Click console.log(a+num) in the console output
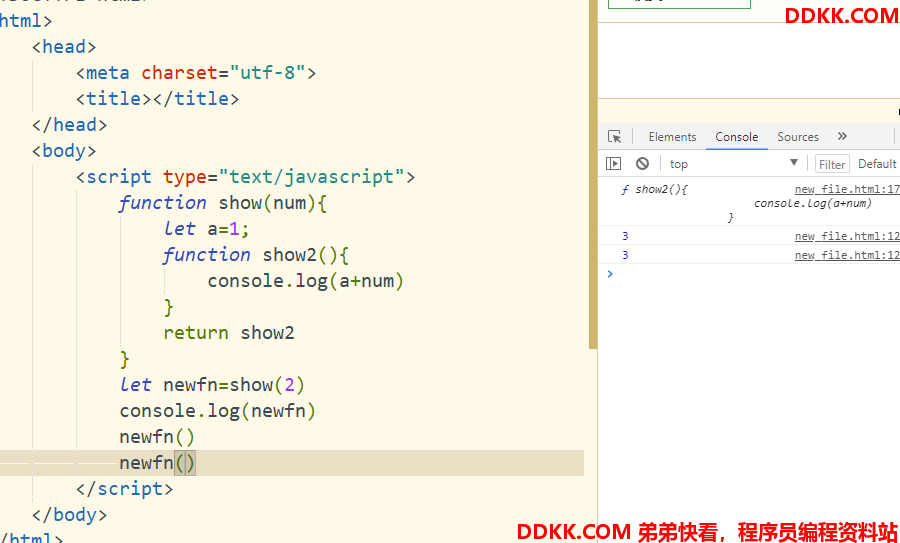Image resolution: width=900 pixels, height=543 pixels. (813, 203)
